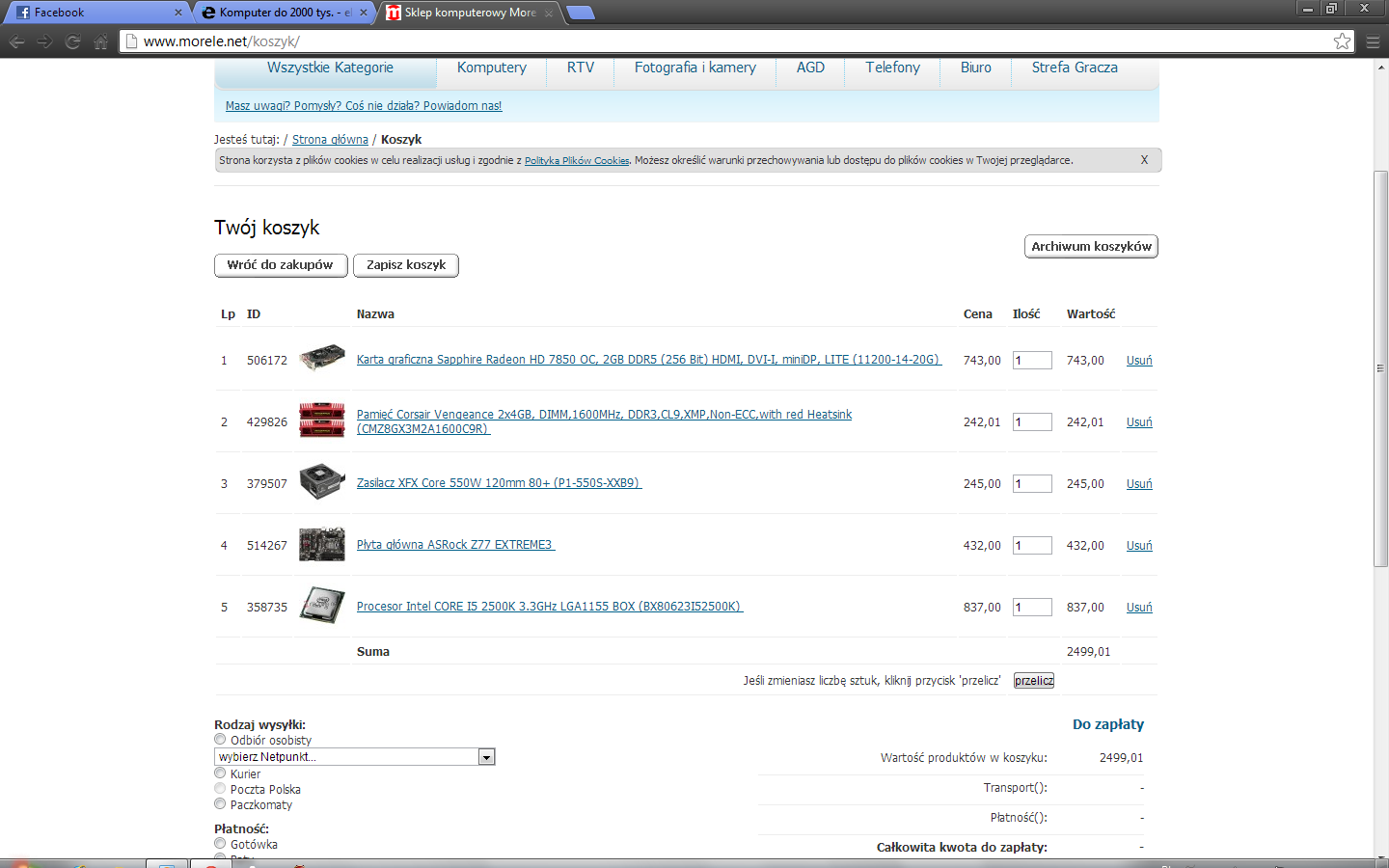Dismiss the cookies notice with the X

[1144, 160]
